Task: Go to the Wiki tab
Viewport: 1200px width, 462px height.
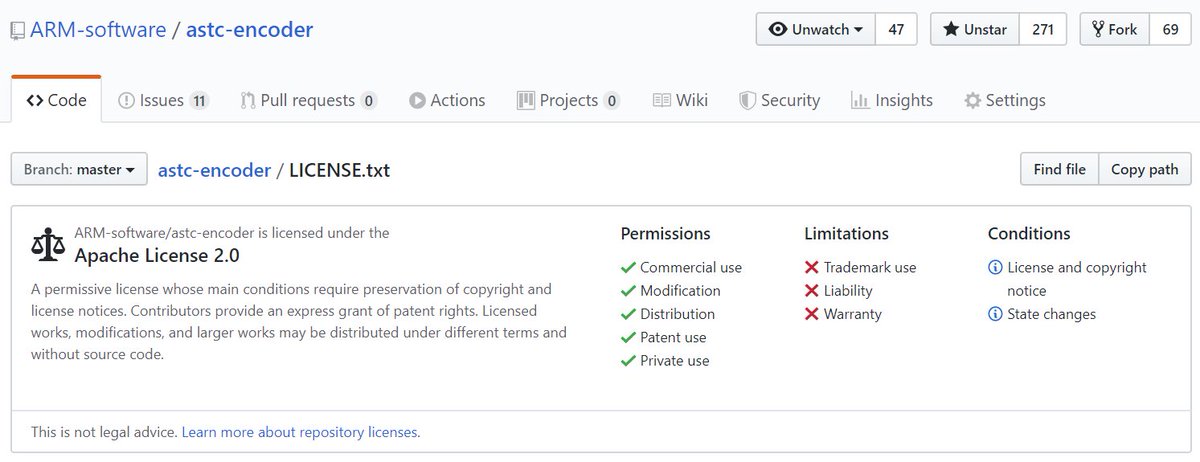Action: tap(680, 101)
